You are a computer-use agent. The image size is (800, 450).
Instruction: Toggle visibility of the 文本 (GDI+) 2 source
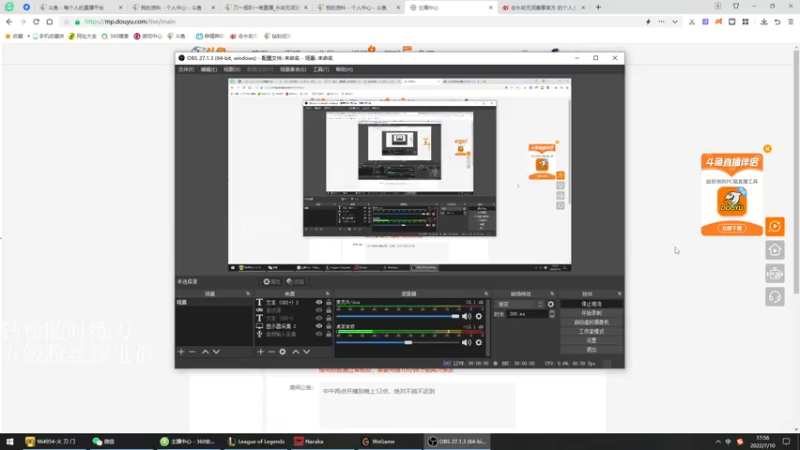(x=319, y=303)
